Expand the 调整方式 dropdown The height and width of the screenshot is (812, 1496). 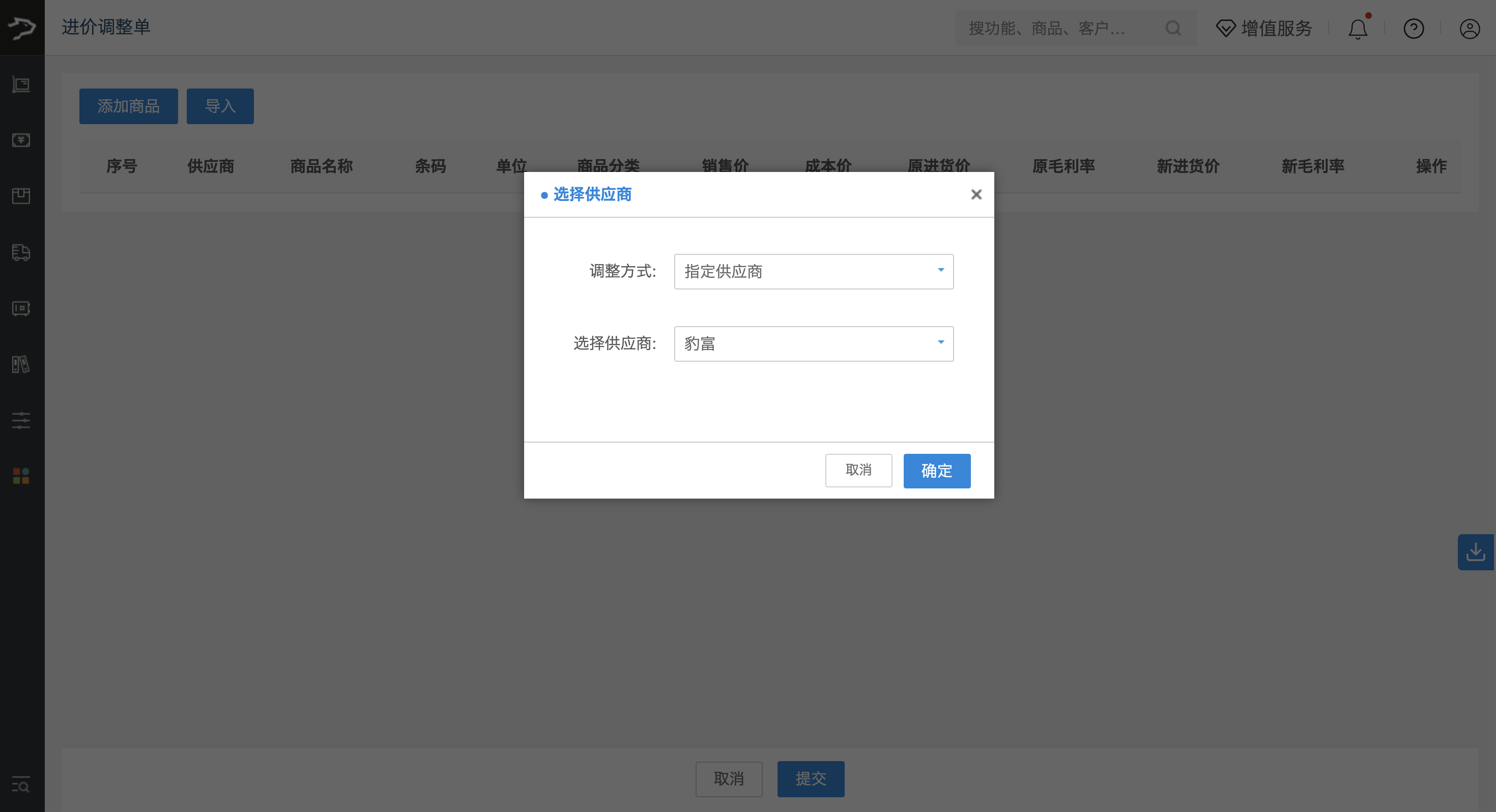pos(814,271)
